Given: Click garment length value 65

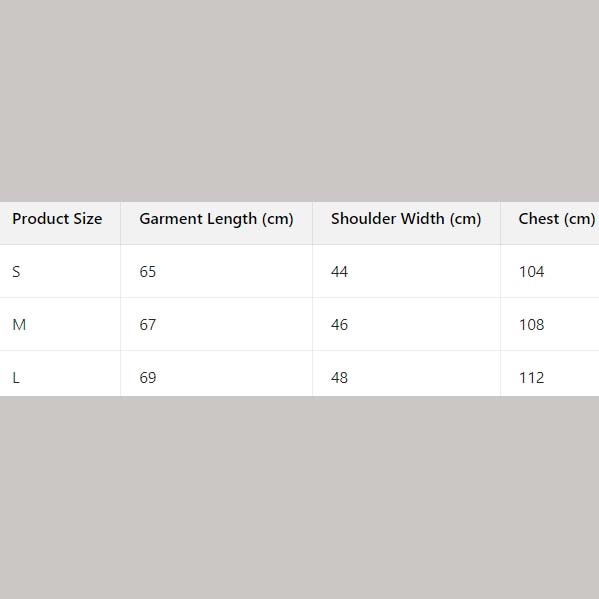Looking at the screenshot, I should click(x=148, y=272).
